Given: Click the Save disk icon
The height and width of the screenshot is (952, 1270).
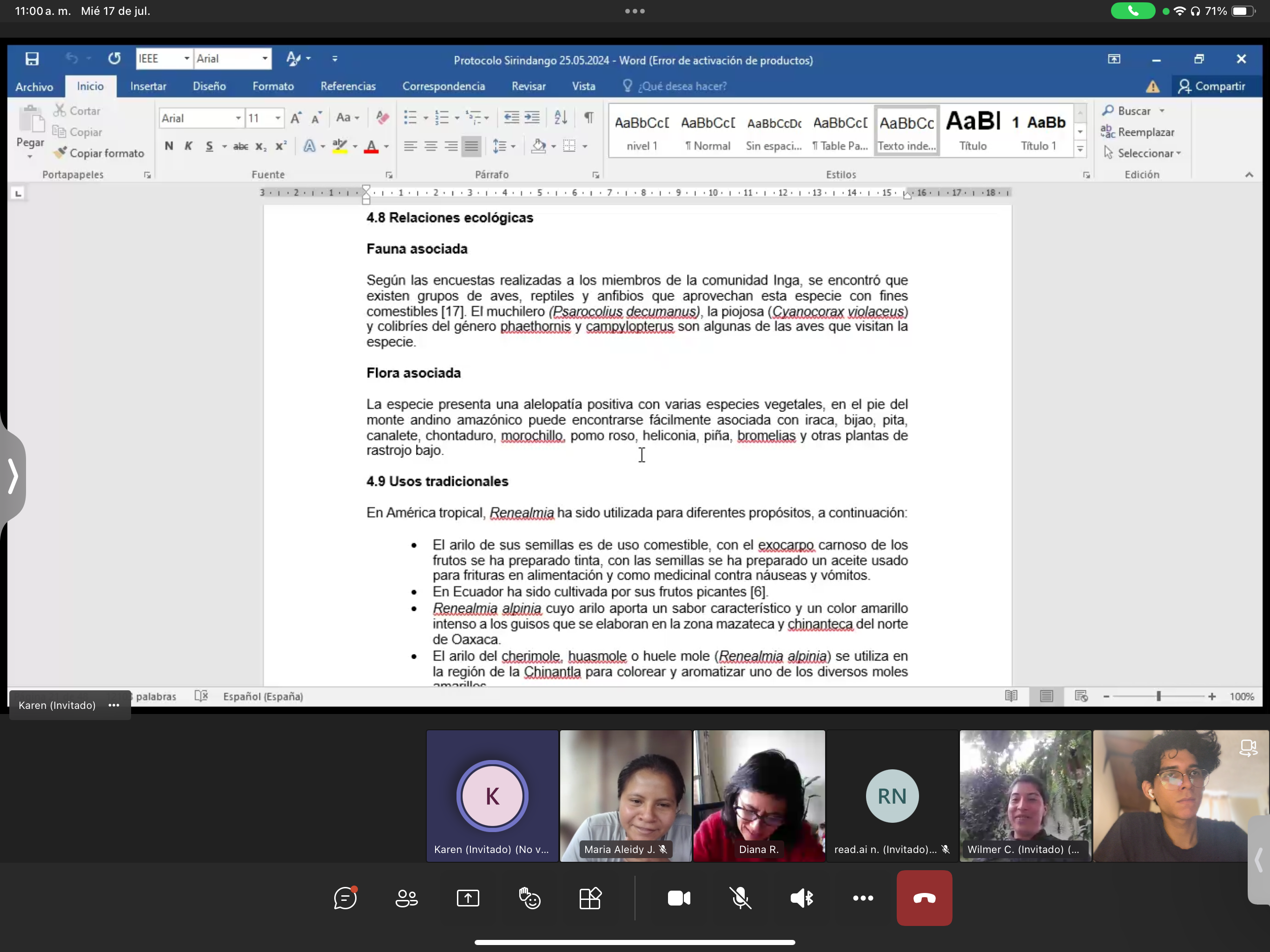Looking at the screenshot, I should (32, 59).
